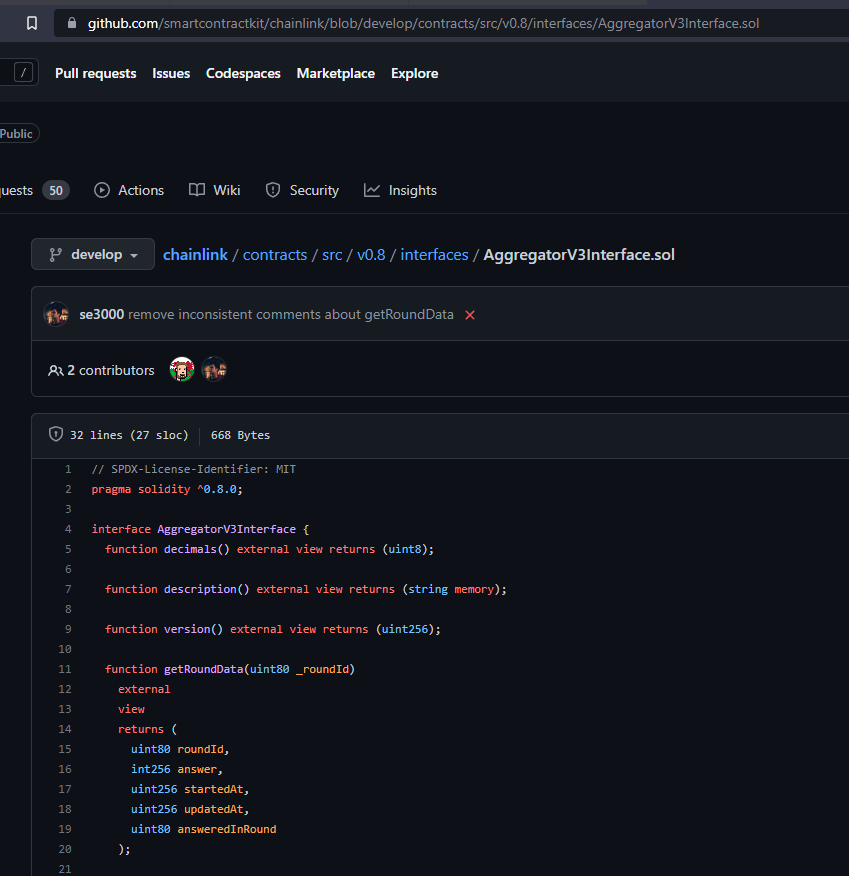Click the git branch icon on the develop button

click(x=55, y=255)
